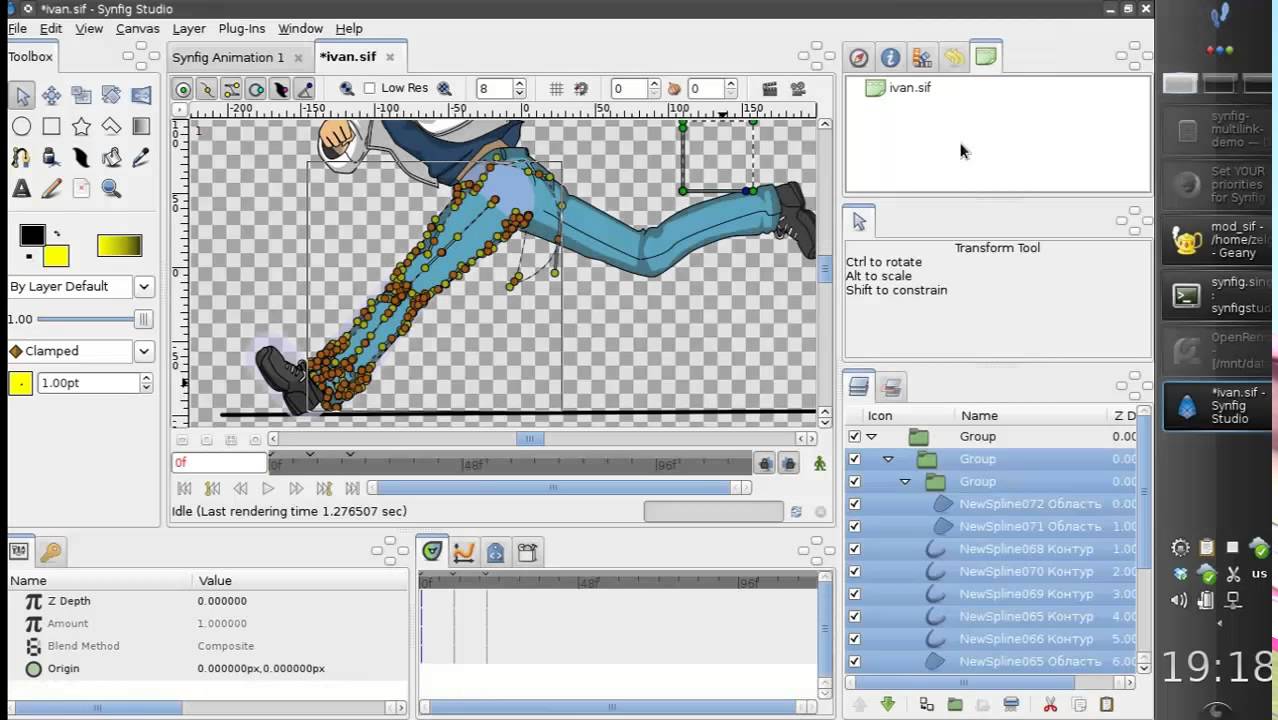The width and height of the screenshot is (1278, 720).
Task: Uncheck the NewSpline068 Контур layer checkbox
Action: 854,549
